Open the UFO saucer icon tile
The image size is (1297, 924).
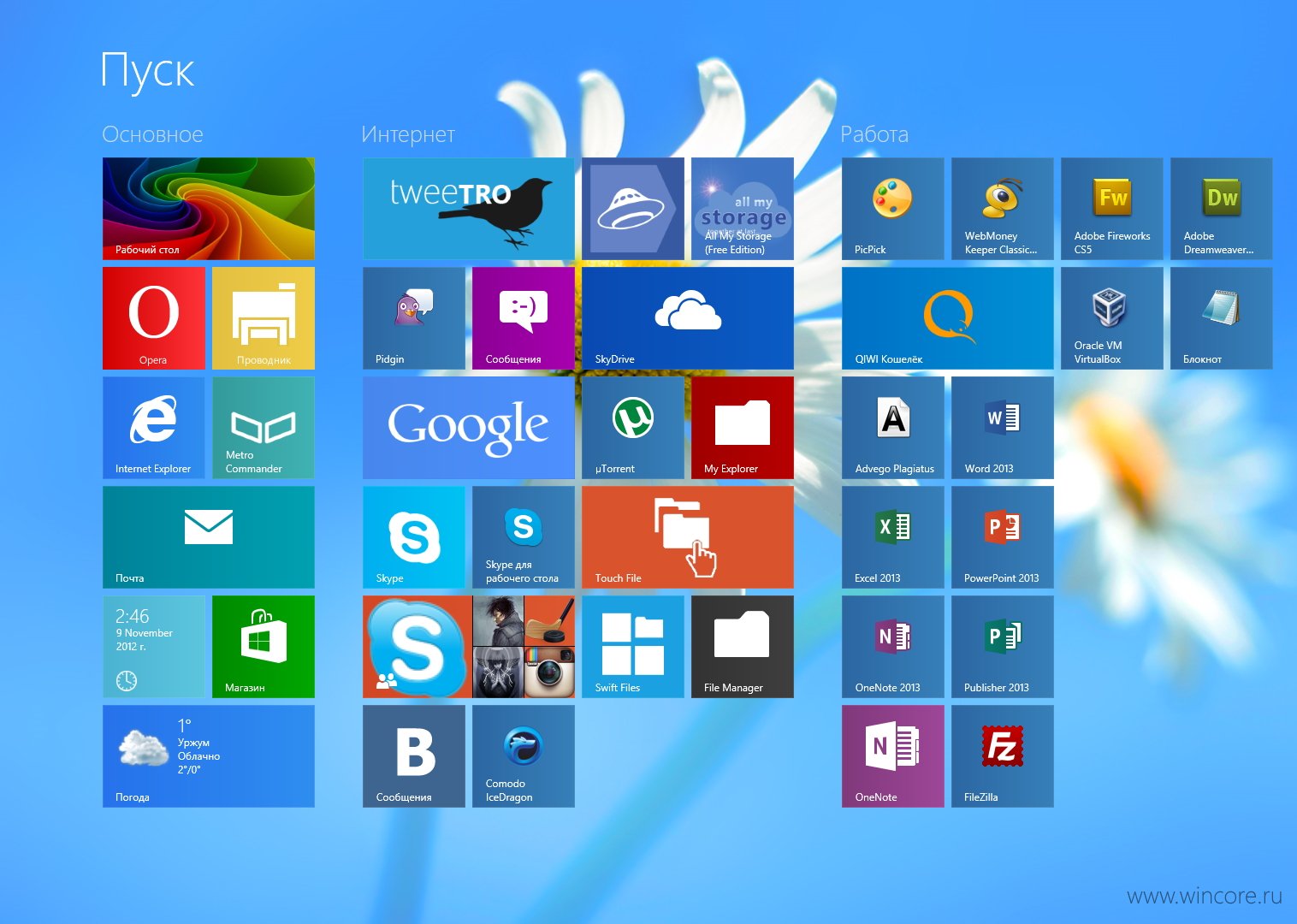[633, 209]
